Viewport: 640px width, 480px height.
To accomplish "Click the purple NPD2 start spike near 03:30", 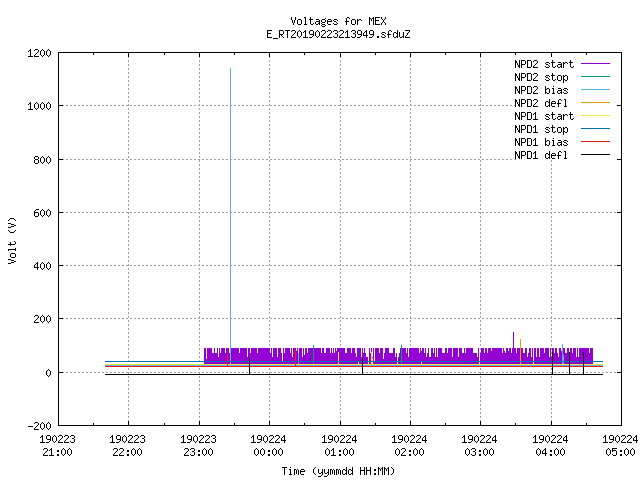I will pyautogui.click(x=513, y=340).
